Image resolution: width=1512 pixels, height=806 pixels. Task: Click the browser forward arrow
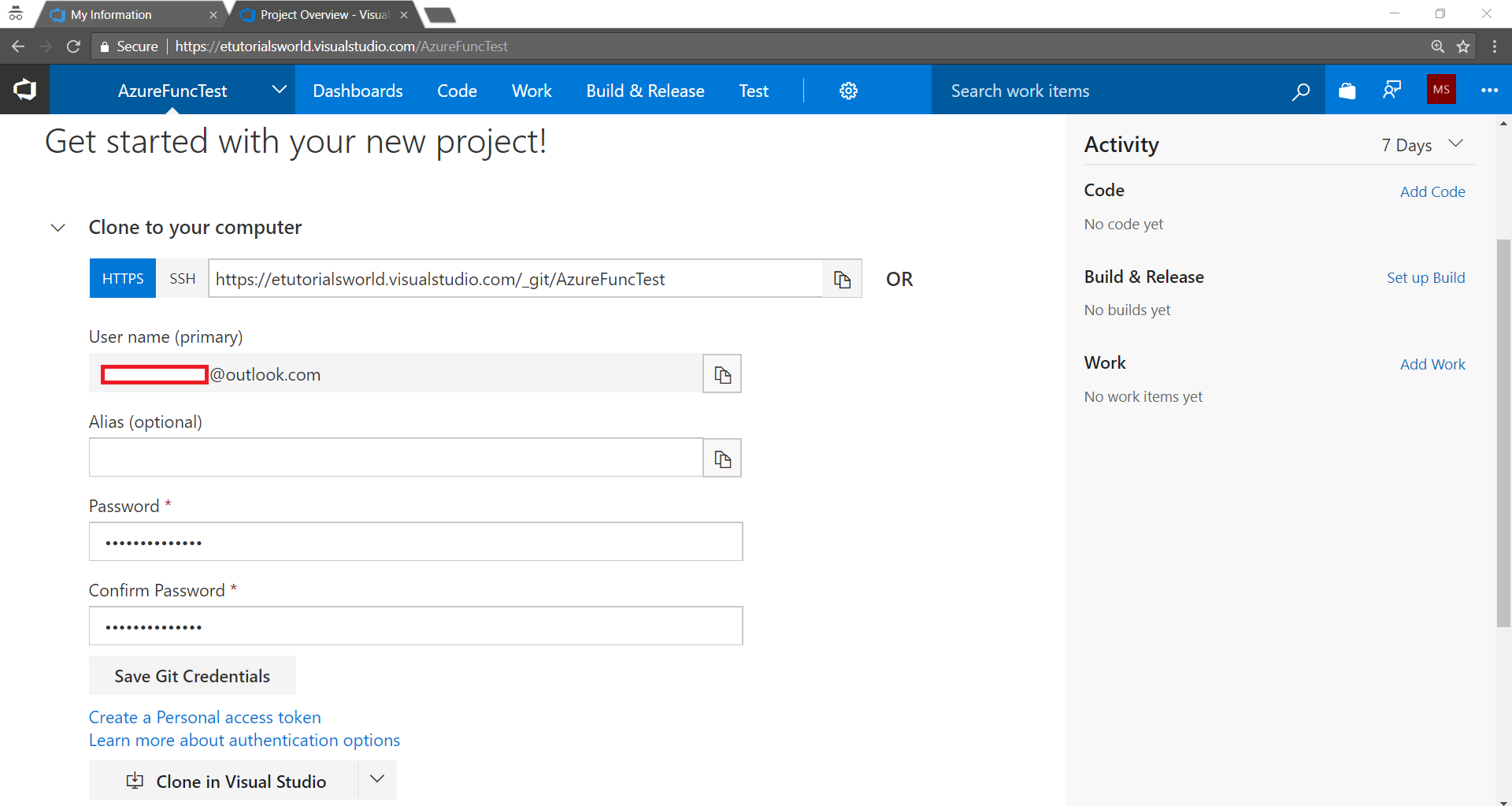46,46
